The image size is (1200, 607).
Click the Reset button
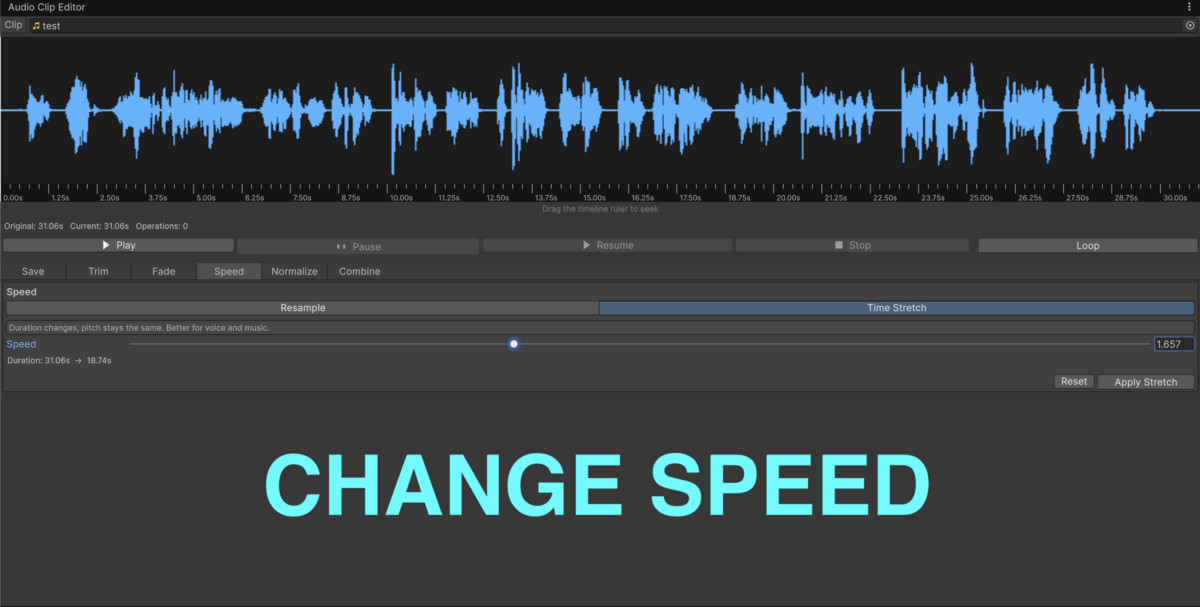point(1074,381)
